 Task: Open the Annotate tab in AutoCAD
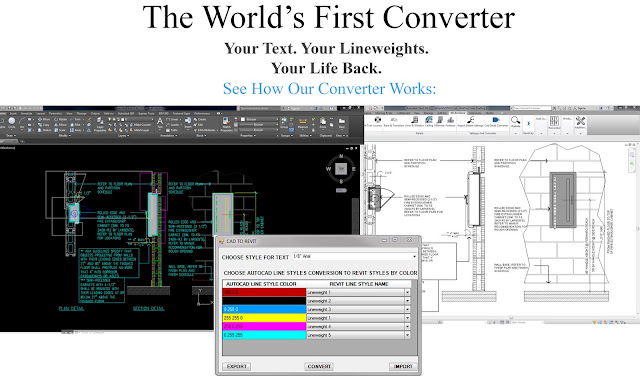pos(27,113)
